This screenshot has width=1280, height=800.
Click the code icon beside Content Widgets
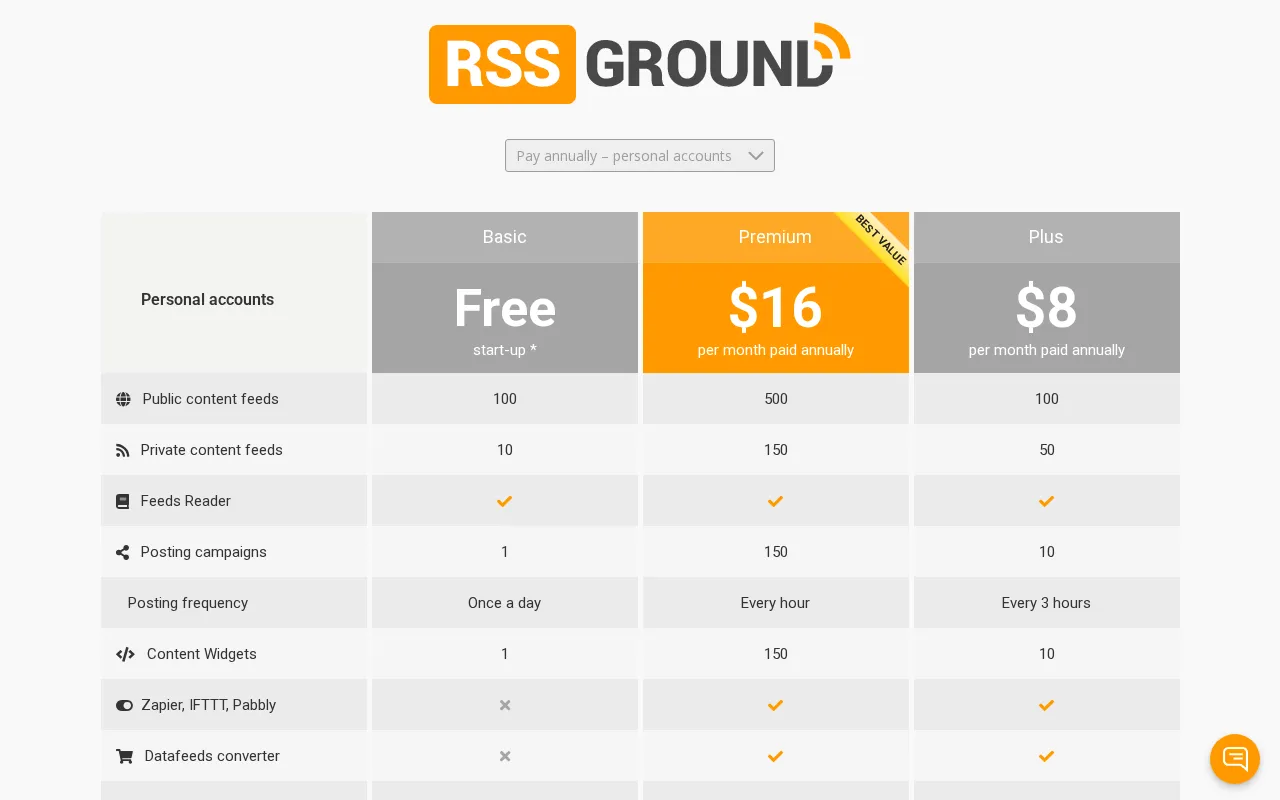125,654
